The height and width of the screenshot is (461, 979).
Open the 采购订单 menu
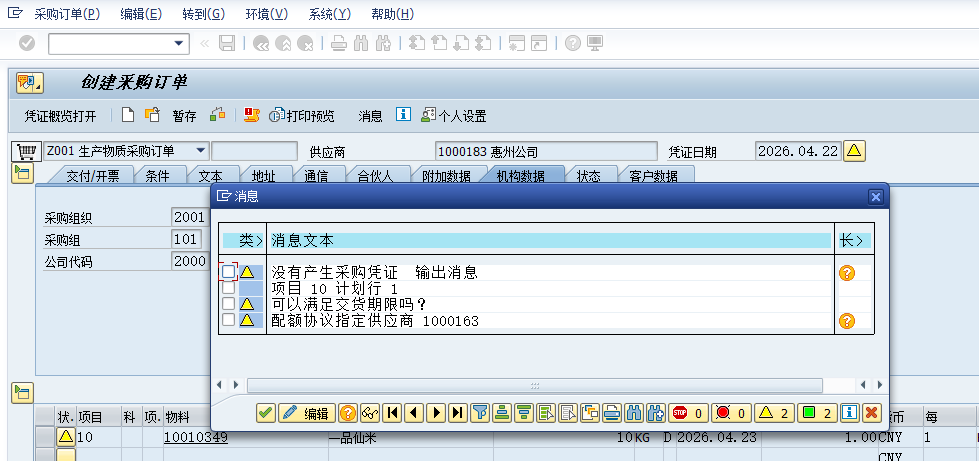[x=66, y=14]
